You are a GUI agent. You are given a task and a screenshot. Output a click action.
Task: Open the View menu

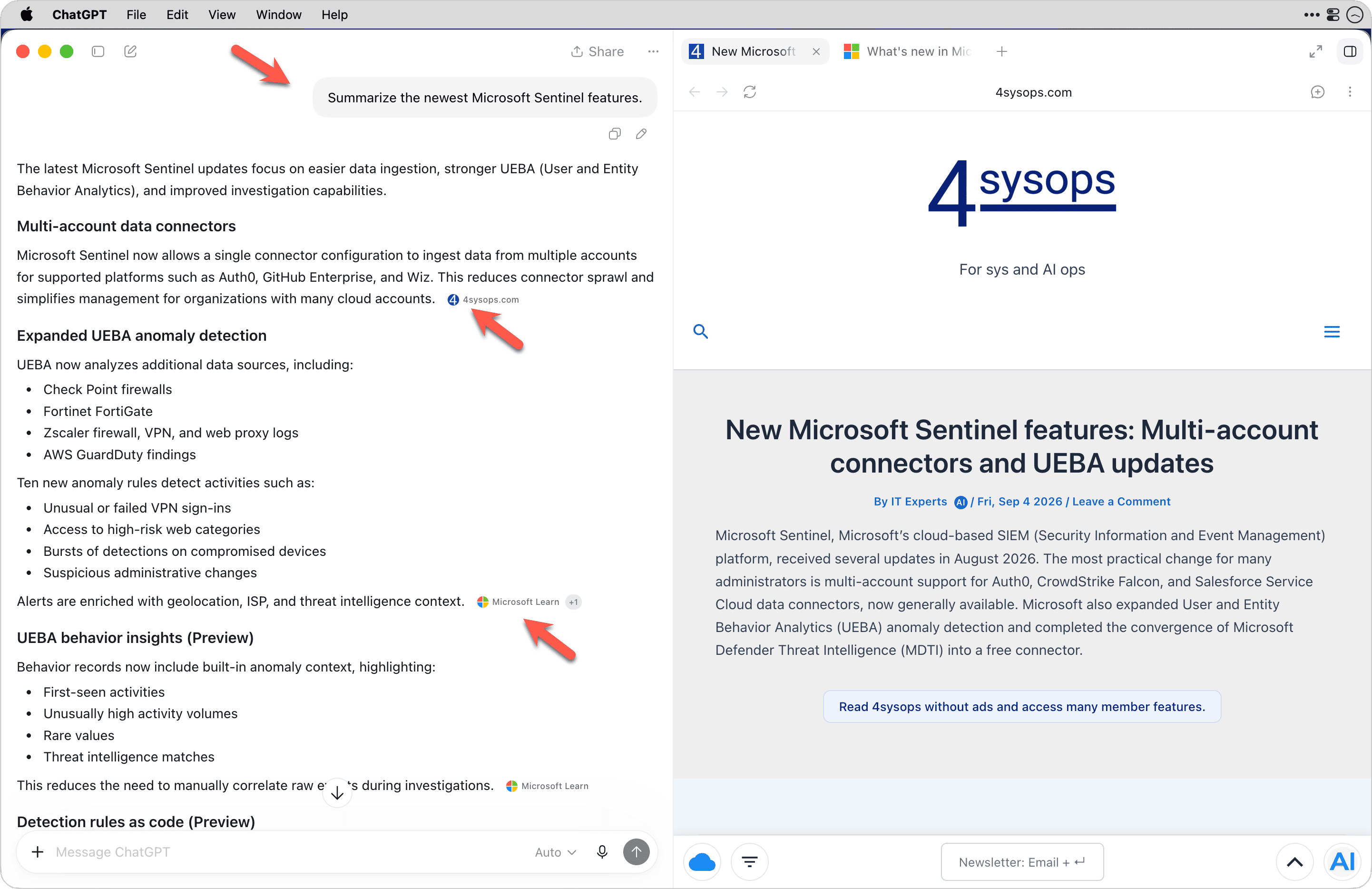(221, 14)
